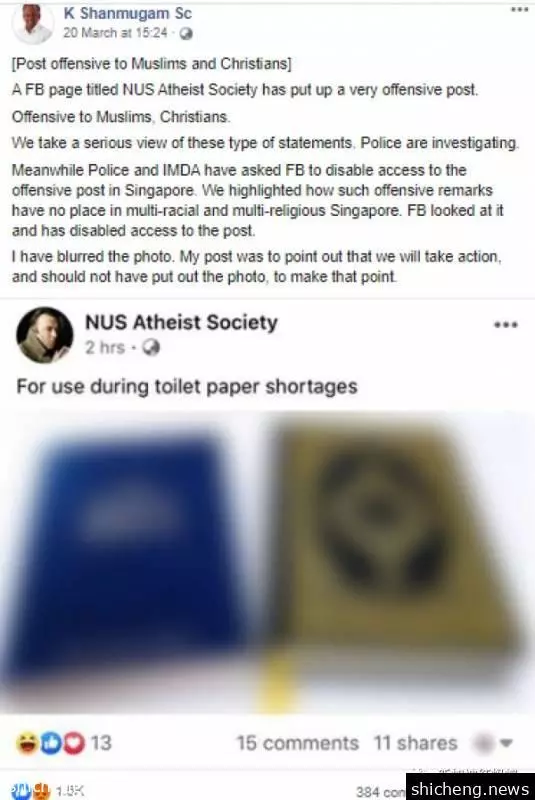Click the globe privacy icon beside 20 March
This screenshot has height=800, width=535.
click(187, 34)
